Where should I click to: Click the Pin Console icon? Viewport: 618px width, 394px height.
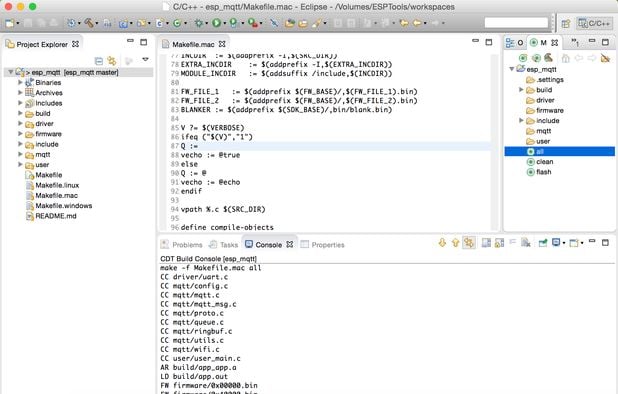(543, 243)
